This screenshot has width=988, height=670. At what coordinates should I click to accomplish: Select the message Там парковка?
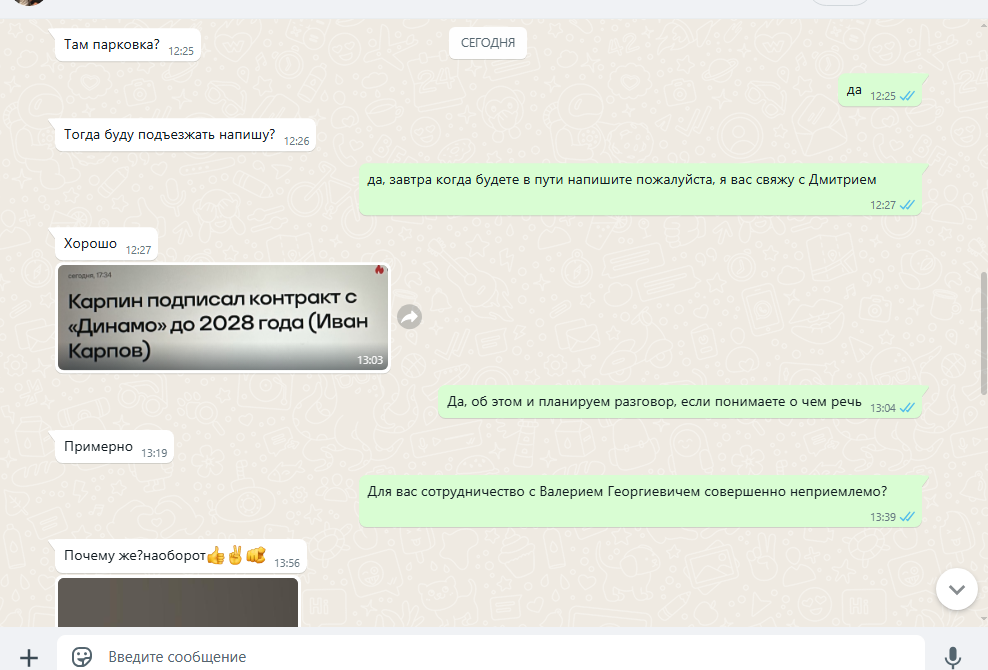(128, 45)
